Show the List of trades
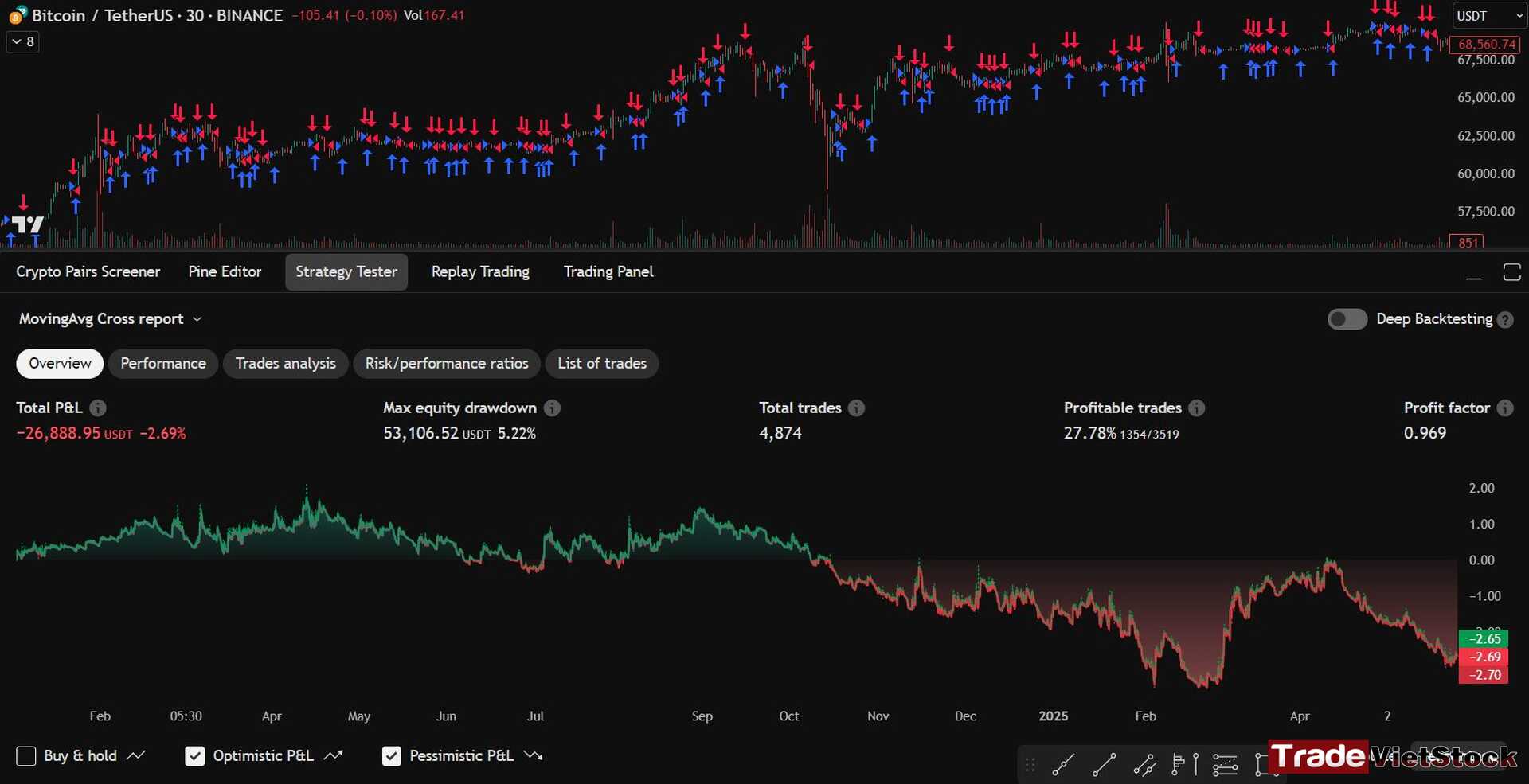 pyautogui.click(x=602, y=363)
